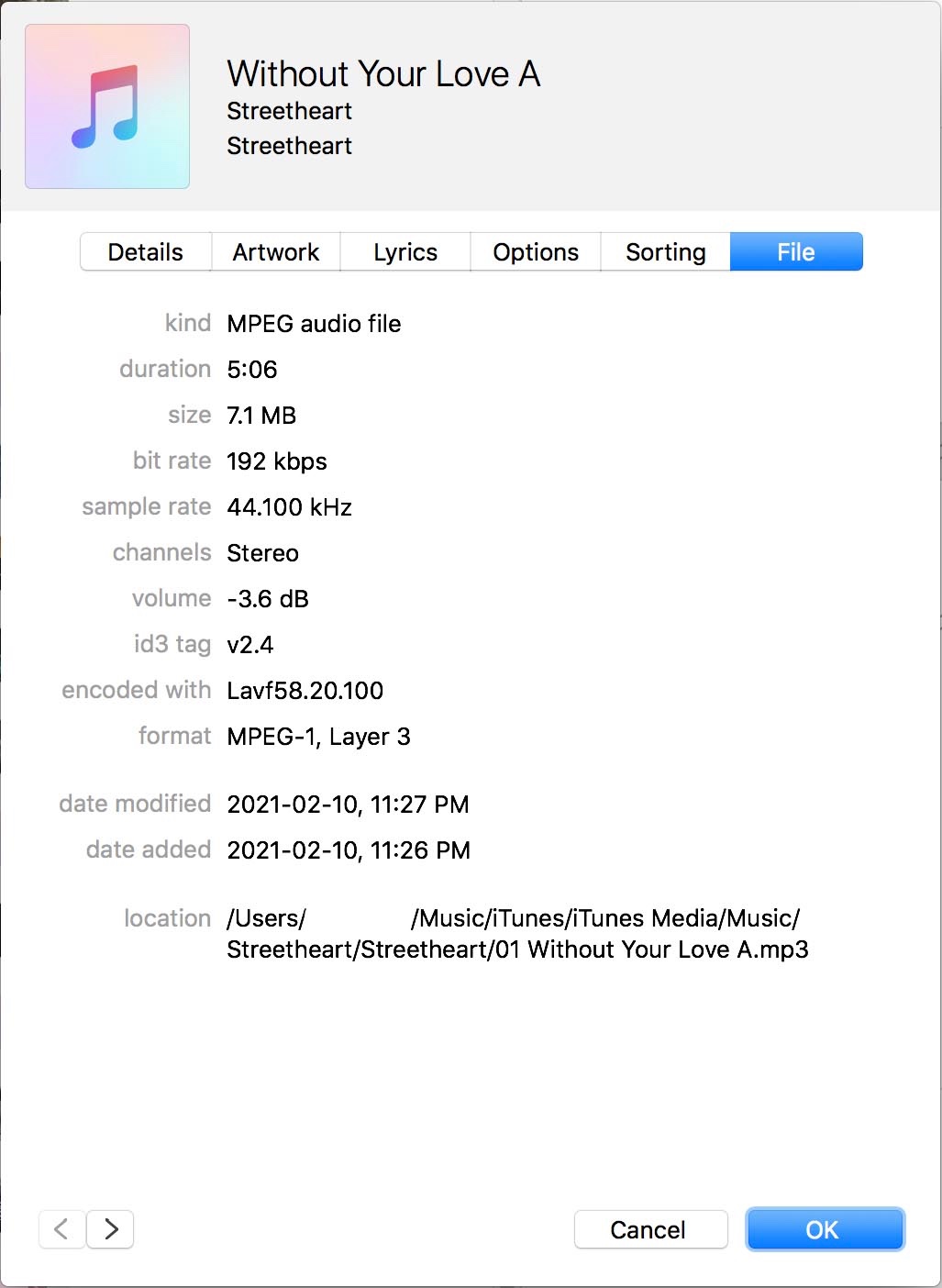Click the 'date added' label
The height and width of the screenshot is (1288, 942).
pyautogui.click(x=149, y=849)
